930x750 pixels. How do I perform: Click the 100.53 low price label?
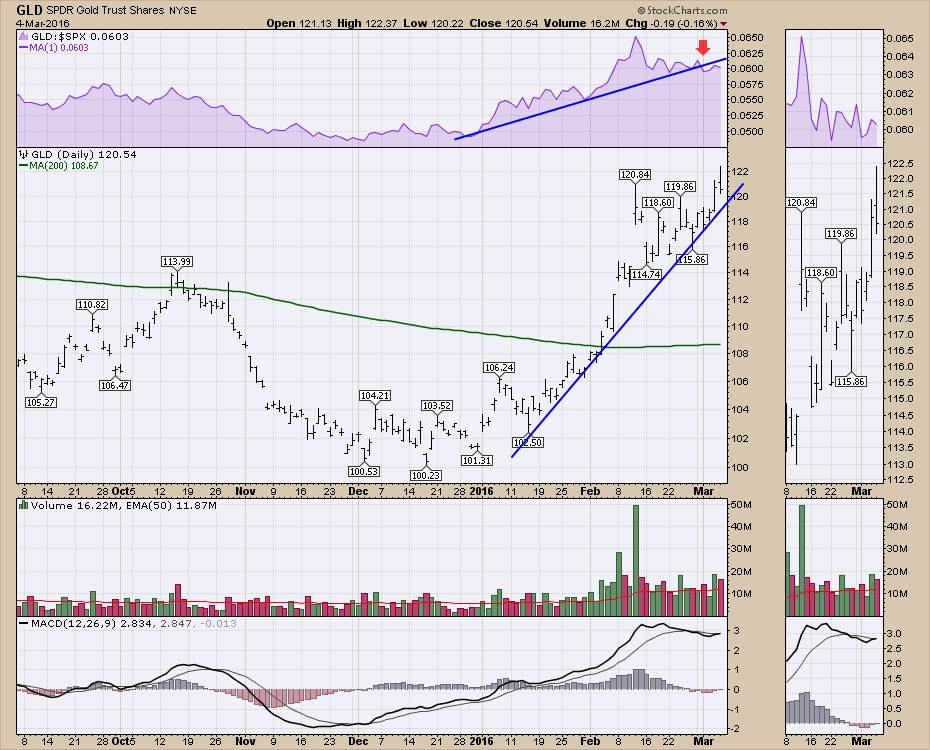point(364,471)
